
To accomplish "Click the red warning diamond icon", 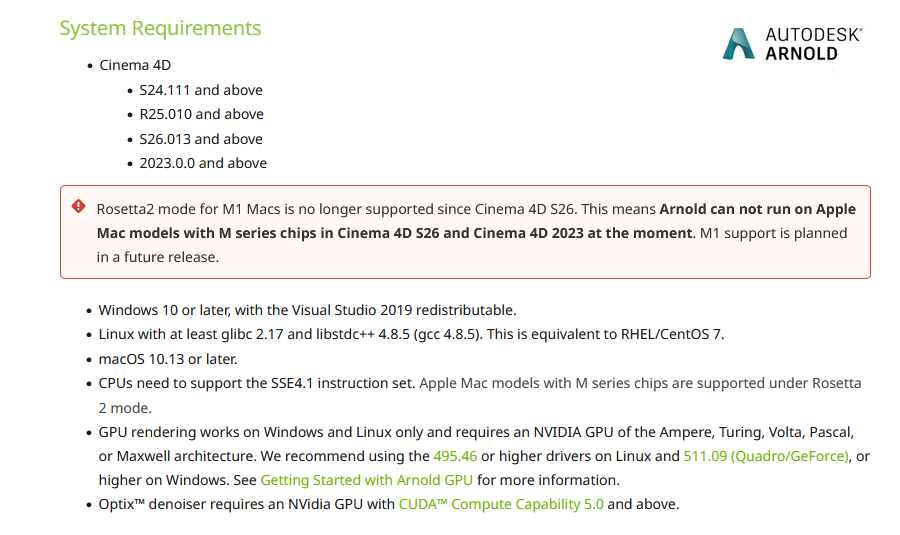I will [x=79, y=206].
